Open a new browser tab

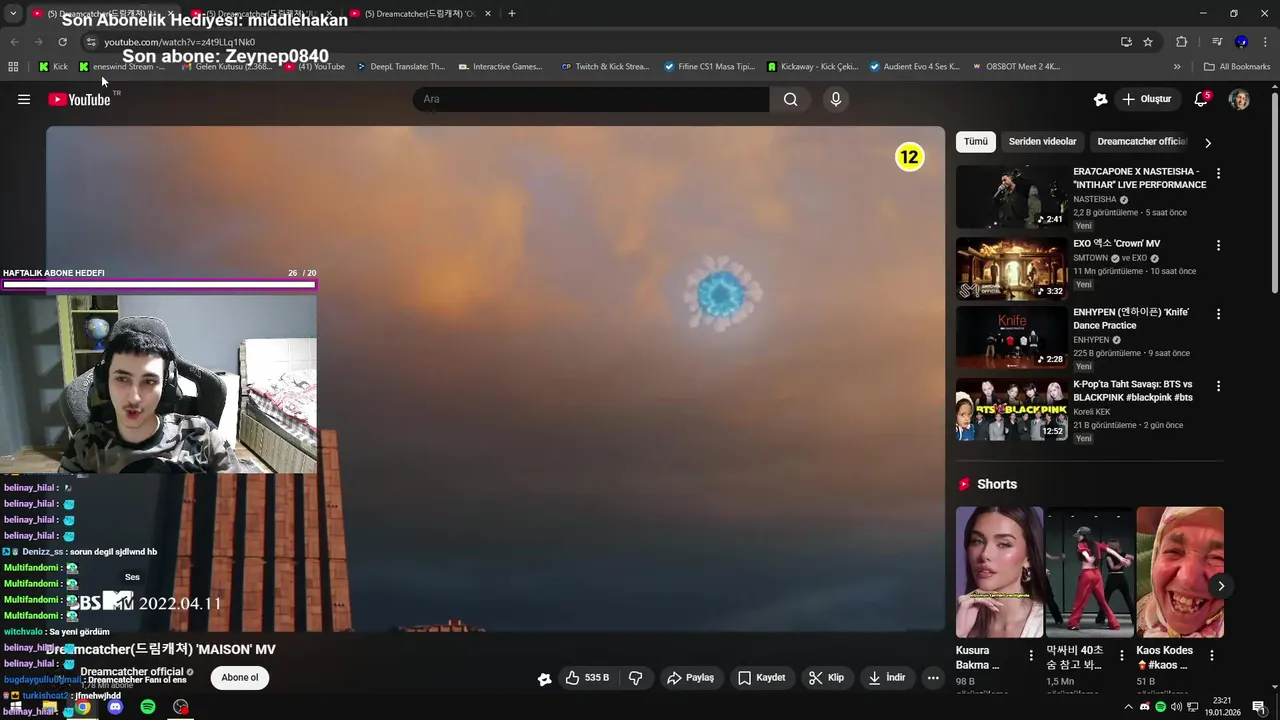pyautogui.click(x=512, y=13)
